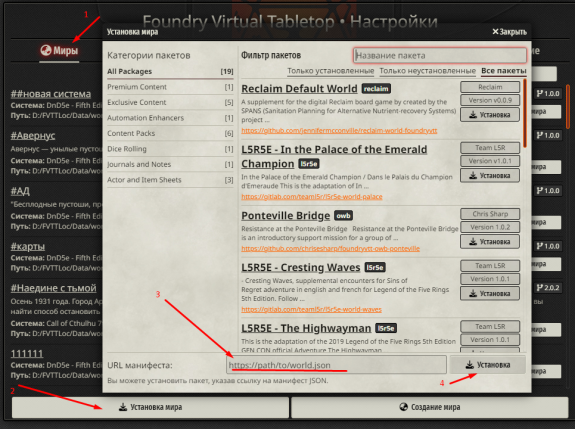The width and height of the screenshot is (575, 429).
Task: Install Reclaim Default World package
Action: click(490, 115)
